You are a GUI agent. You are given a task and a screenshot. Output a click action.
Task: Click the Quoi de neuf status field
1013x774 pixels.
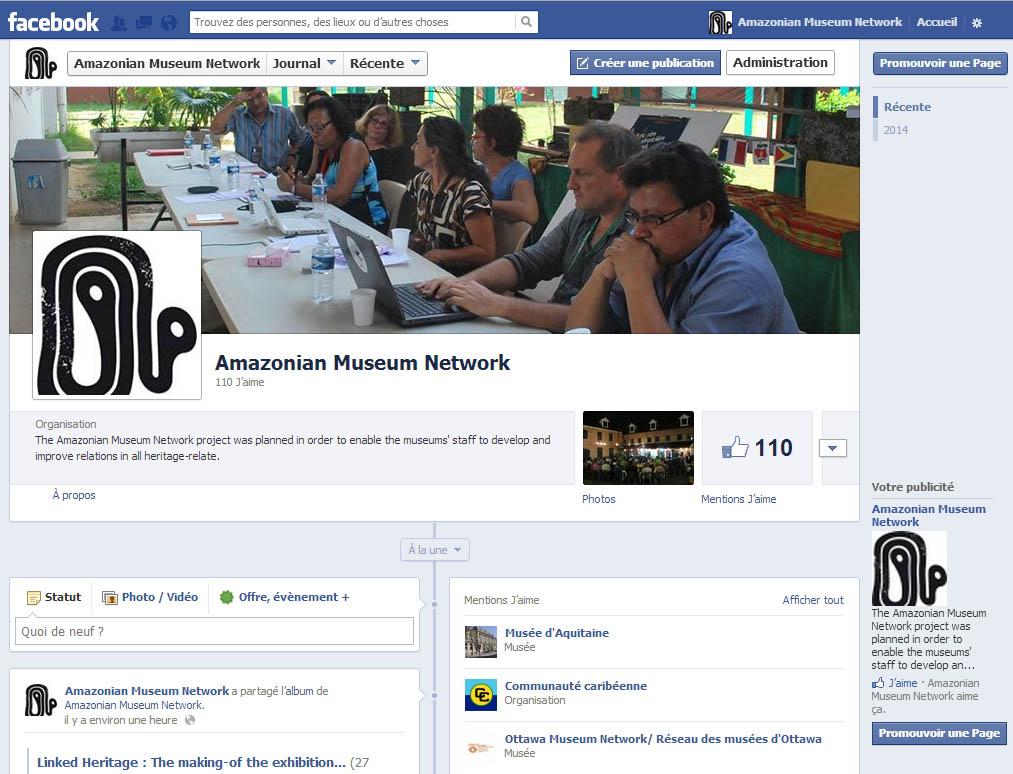214,631
